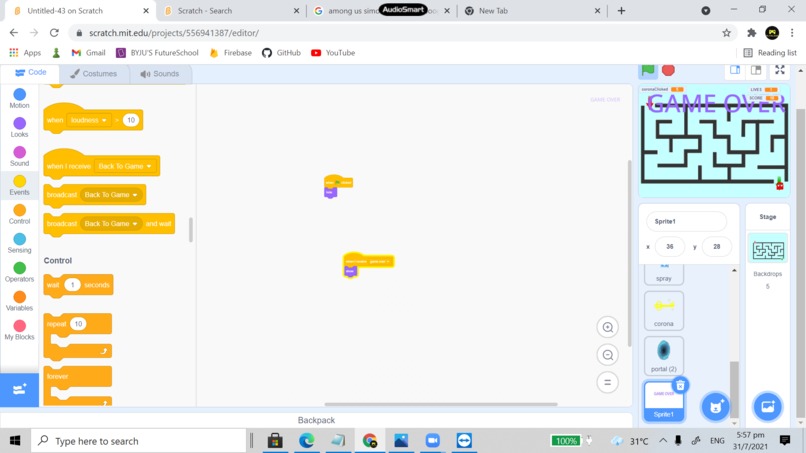Switch to the New Tab browser tab
The height and width of the screenshot is (453, 806).
coord(532,11)
